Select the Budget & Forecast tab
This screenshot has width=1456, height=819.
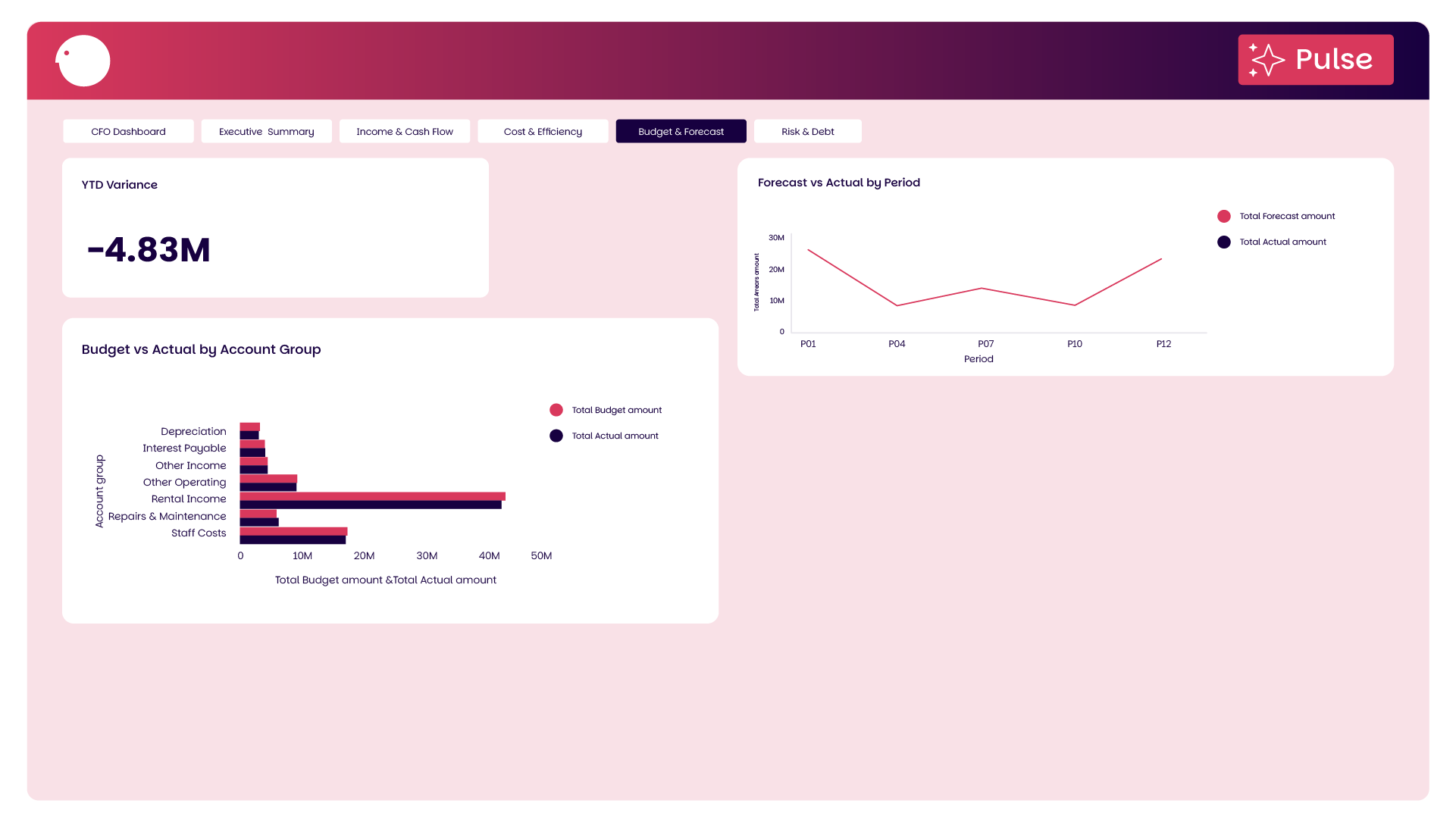click(681, 131)
